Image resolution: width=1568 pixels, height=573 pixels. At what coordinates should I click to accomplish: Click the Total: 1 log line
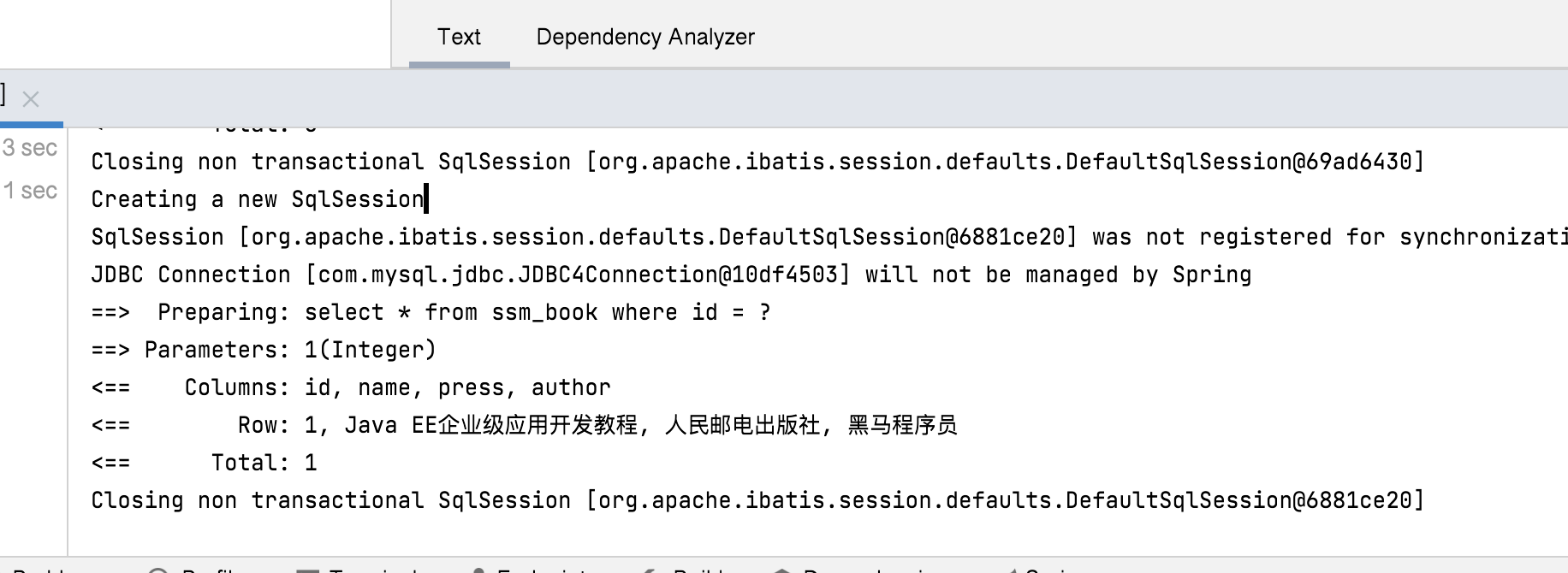(x=205, y=462)
